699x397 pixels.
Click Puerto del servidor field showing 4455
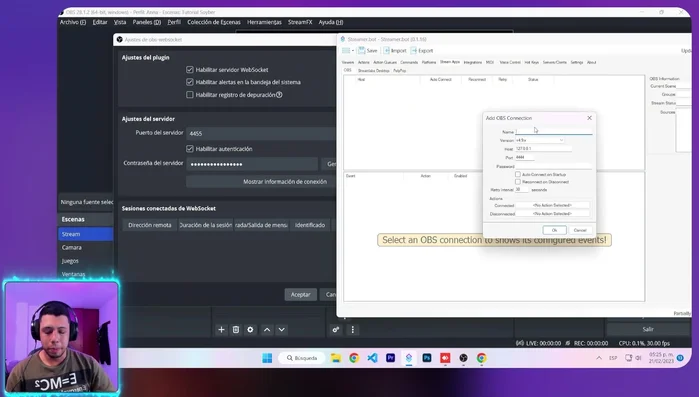261,133
